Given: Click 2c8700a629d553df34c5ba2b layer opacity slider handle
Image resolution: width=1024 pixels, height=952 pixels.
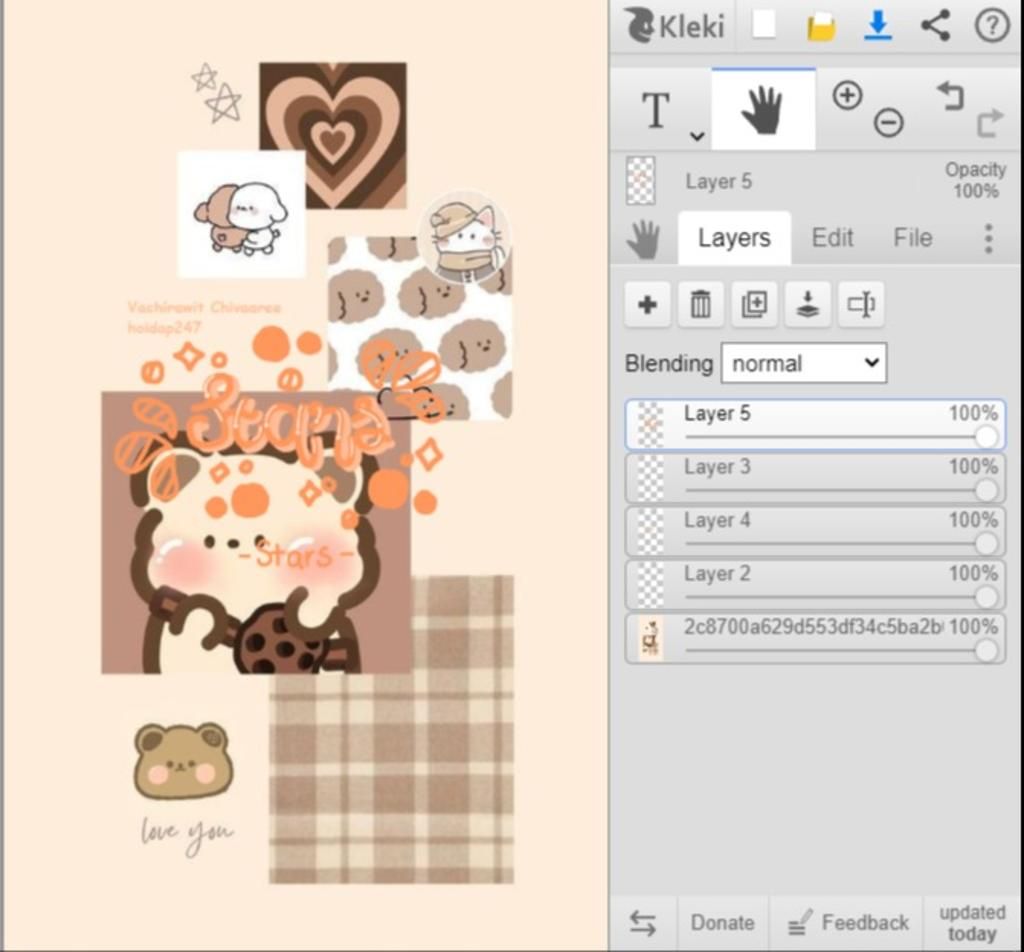Looking at the screenshot, I should click(x=986, y=650).
